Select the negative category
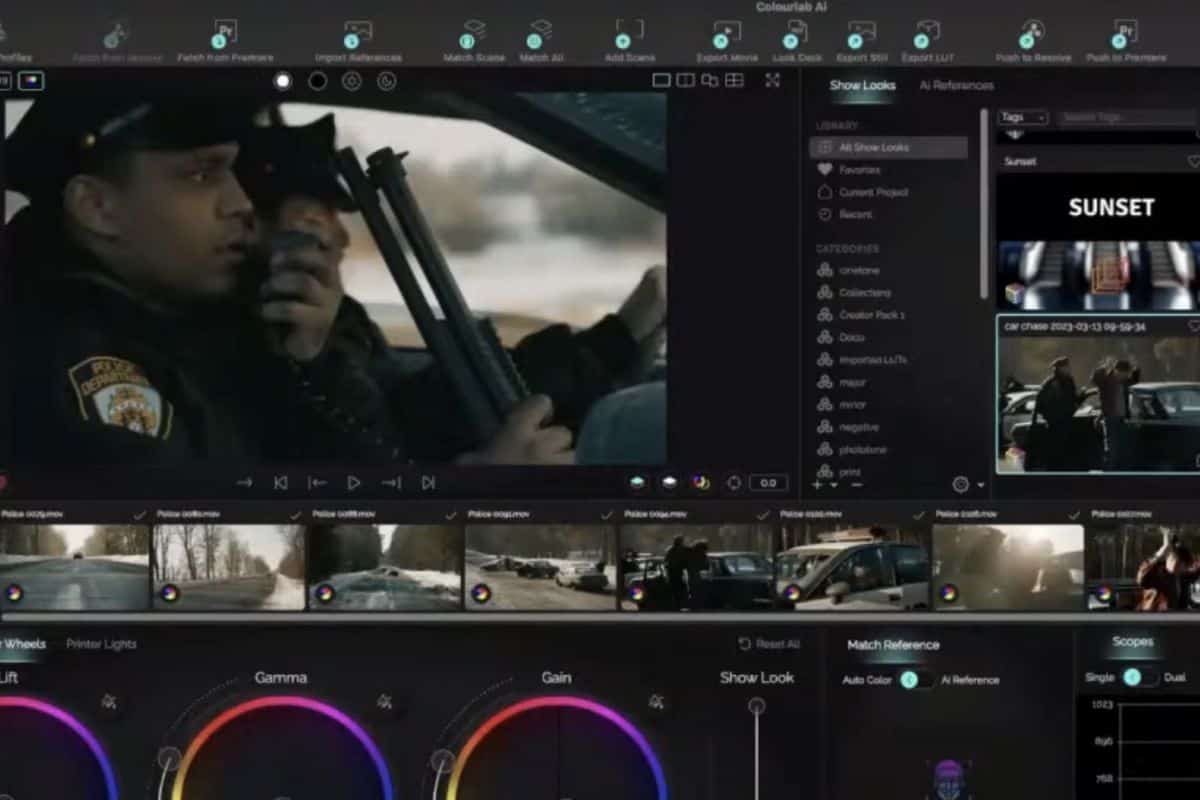This screenshot has width=1200, height=800. 848,427
